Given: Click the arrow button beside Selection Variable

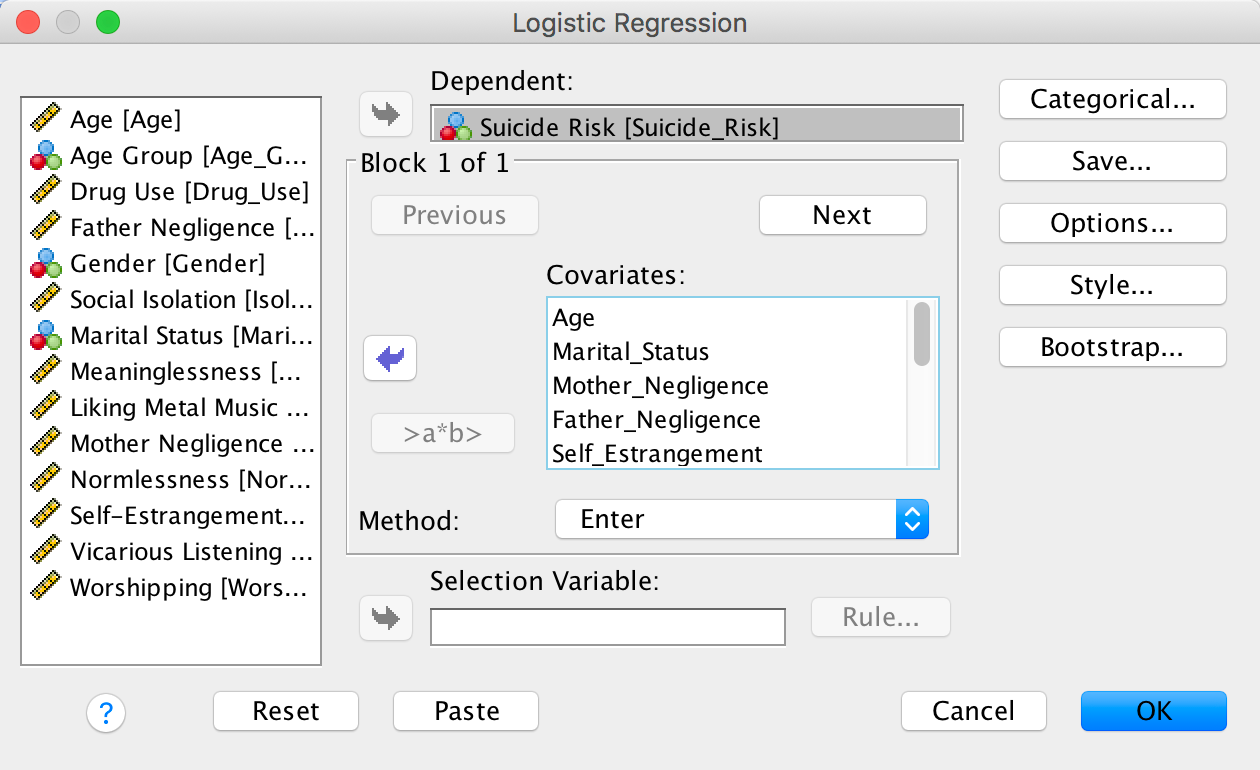Looking at the screenshot, I should [x=385, y=617].
